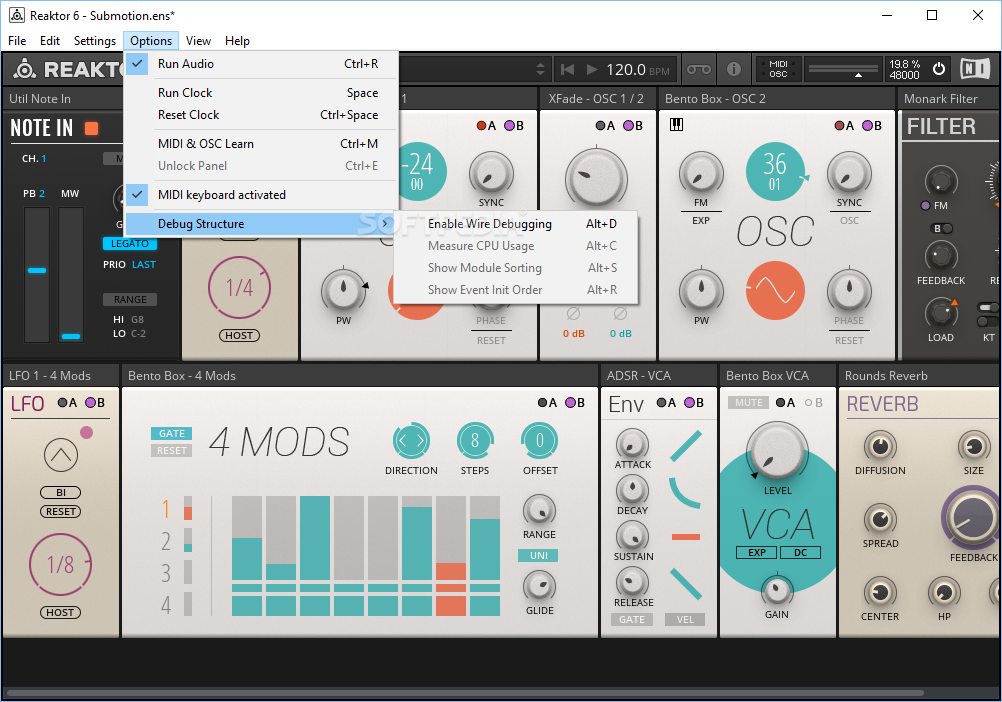Click the VCA GAIN knob
The image size is (1002, 702).
coord(776,590)
